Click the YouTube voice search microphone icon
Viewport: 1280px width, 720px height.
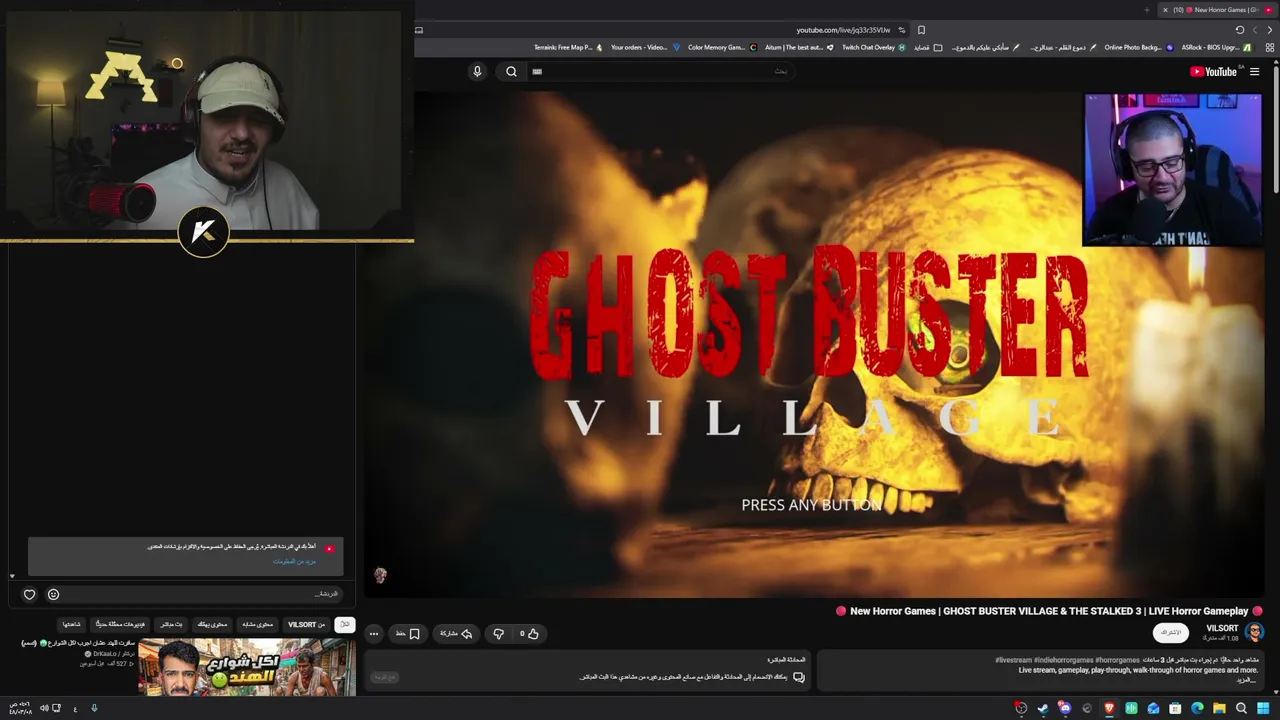coord(477,71)
